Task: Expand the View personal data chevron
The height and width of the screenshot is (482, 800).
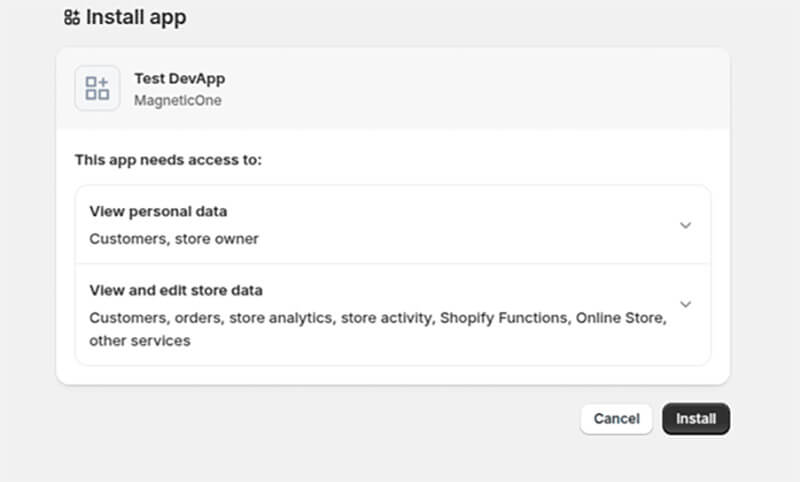Action: point(685,225)
